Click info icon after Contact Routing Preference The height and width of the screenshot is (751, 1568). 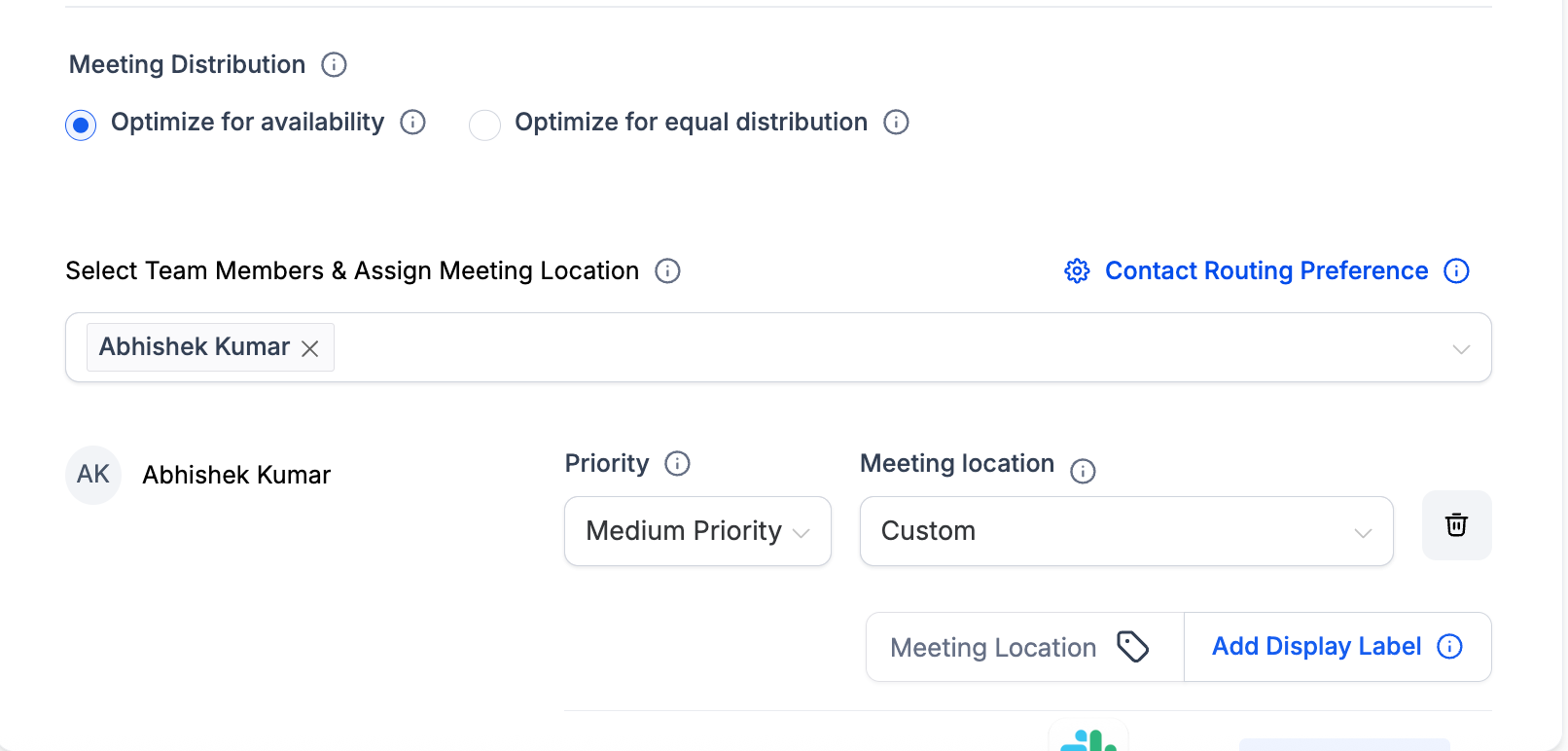click(x=1456, y=271)
